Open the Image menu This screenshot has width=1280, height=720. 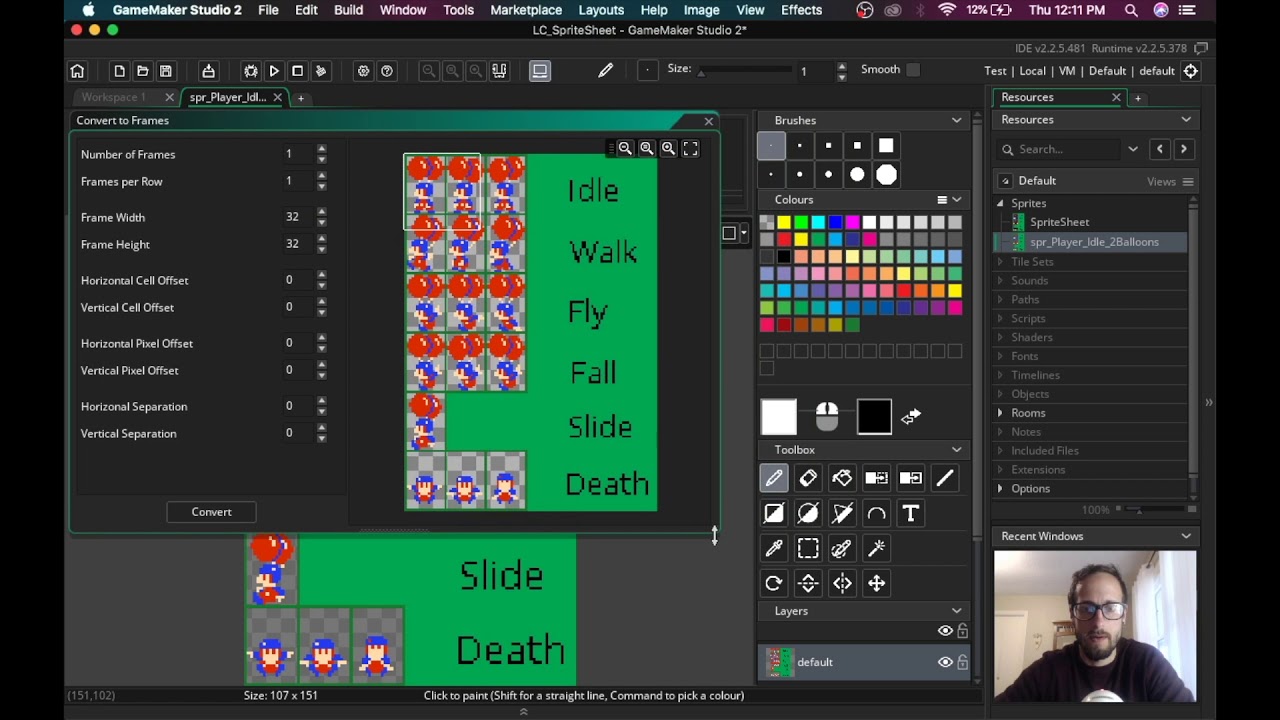(x=701, y=10)
